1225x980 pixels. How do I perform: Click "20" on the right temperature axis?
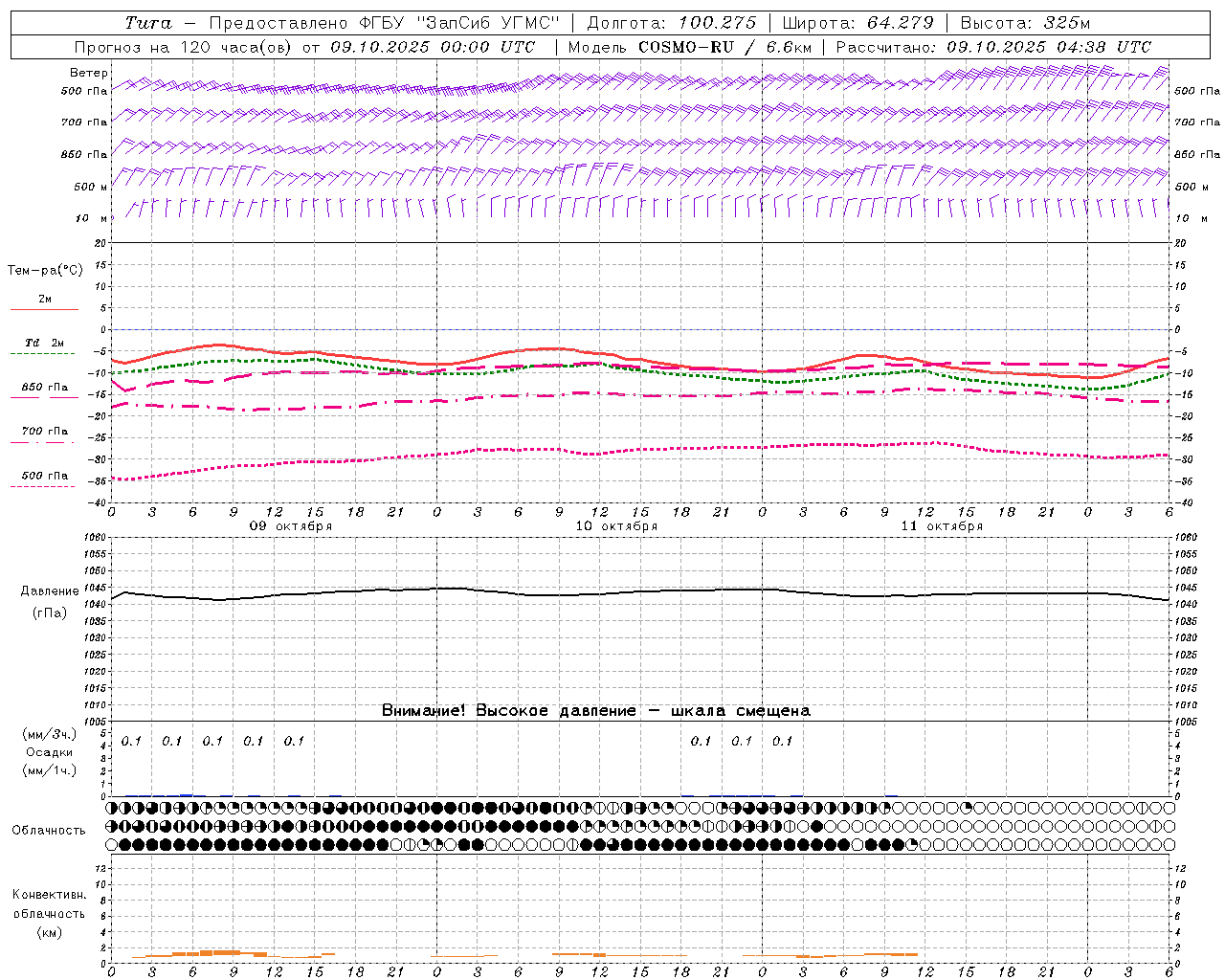[x=1179, y=243]
